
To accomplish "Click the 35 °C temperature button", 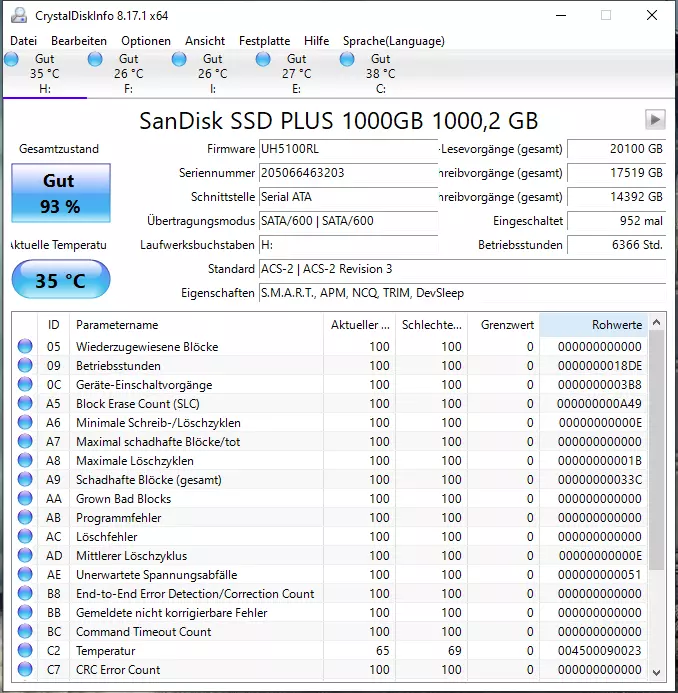I will 61,280.
